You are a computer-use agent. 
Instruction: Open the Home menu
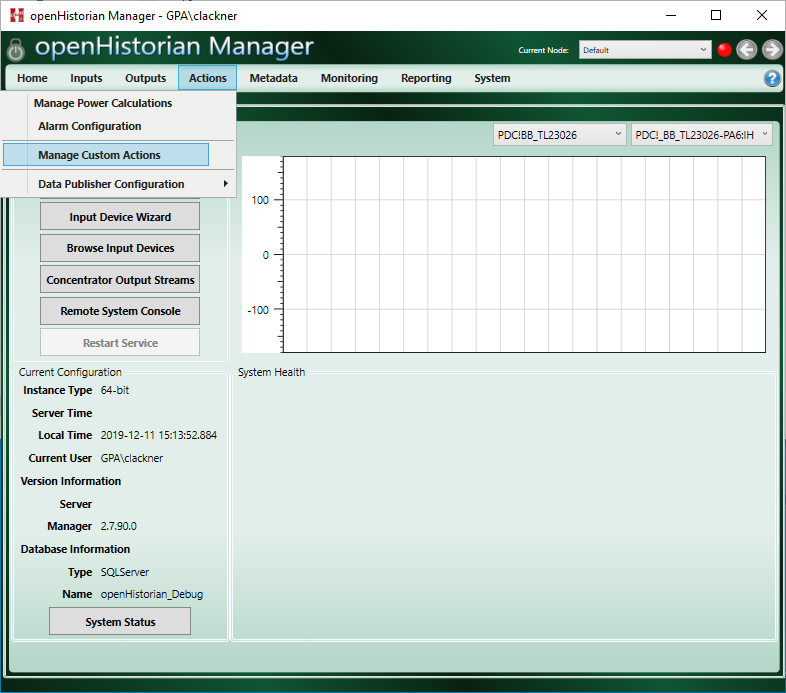pos(32,78)
